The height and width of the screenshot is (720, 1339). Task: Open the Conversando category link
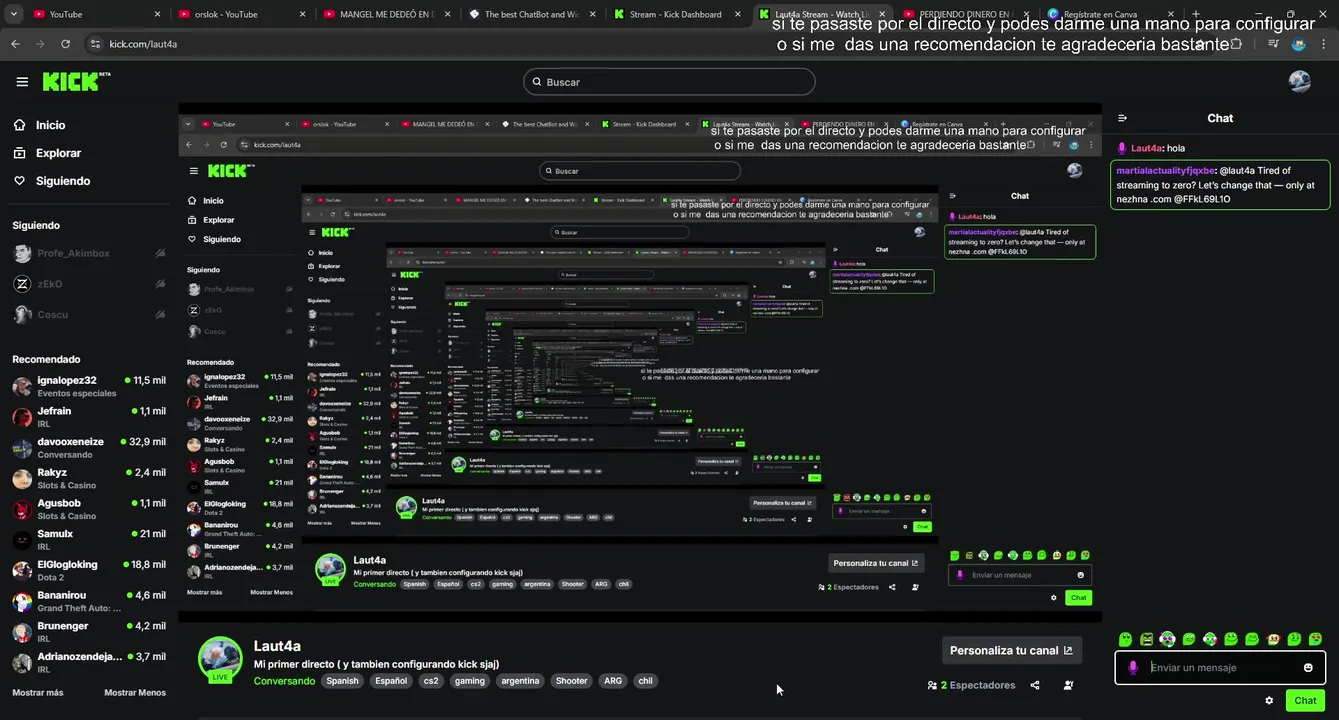[284, 681]
